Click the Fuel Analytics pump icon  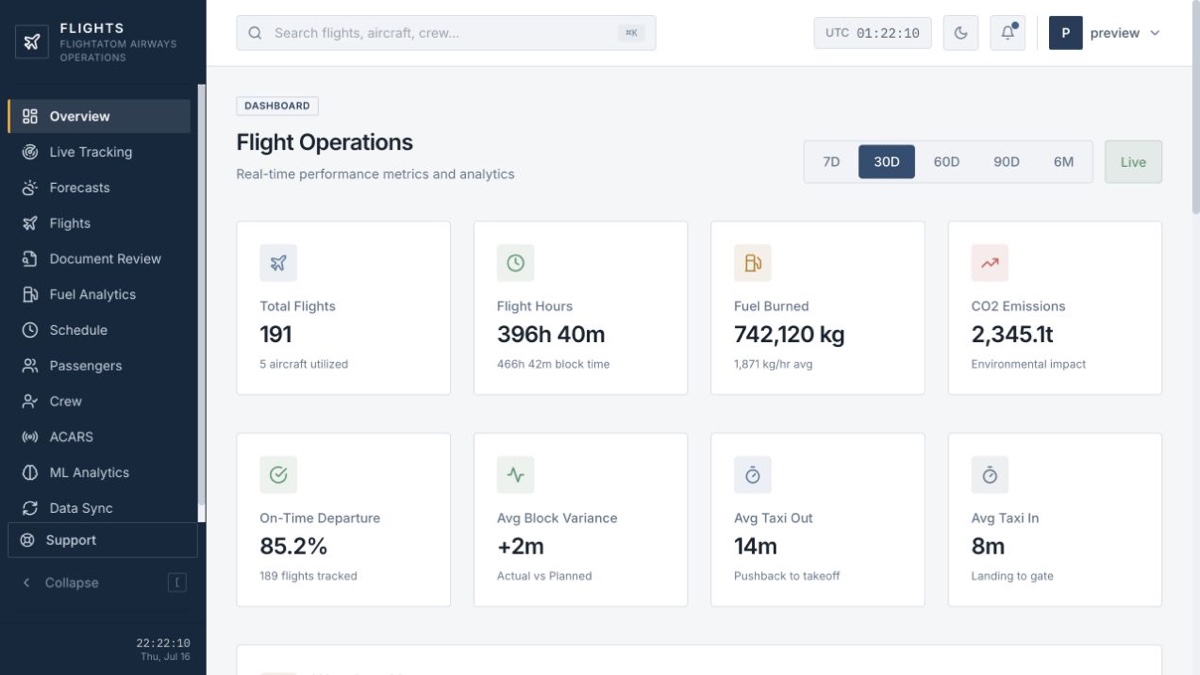(x=30, y=294)
